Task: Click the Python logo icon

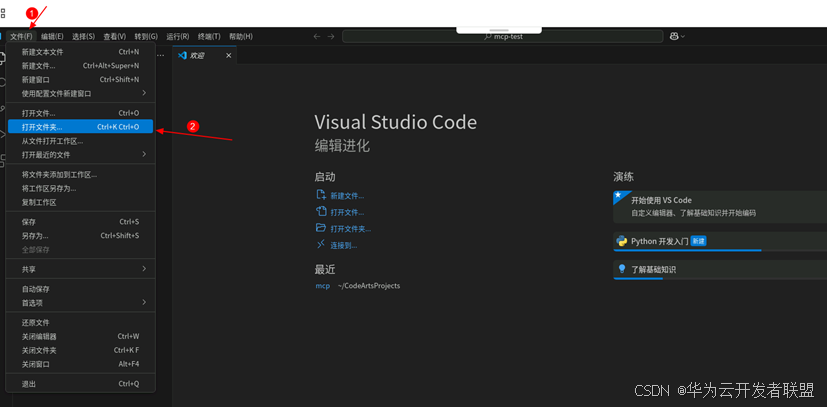Action: 621,241
